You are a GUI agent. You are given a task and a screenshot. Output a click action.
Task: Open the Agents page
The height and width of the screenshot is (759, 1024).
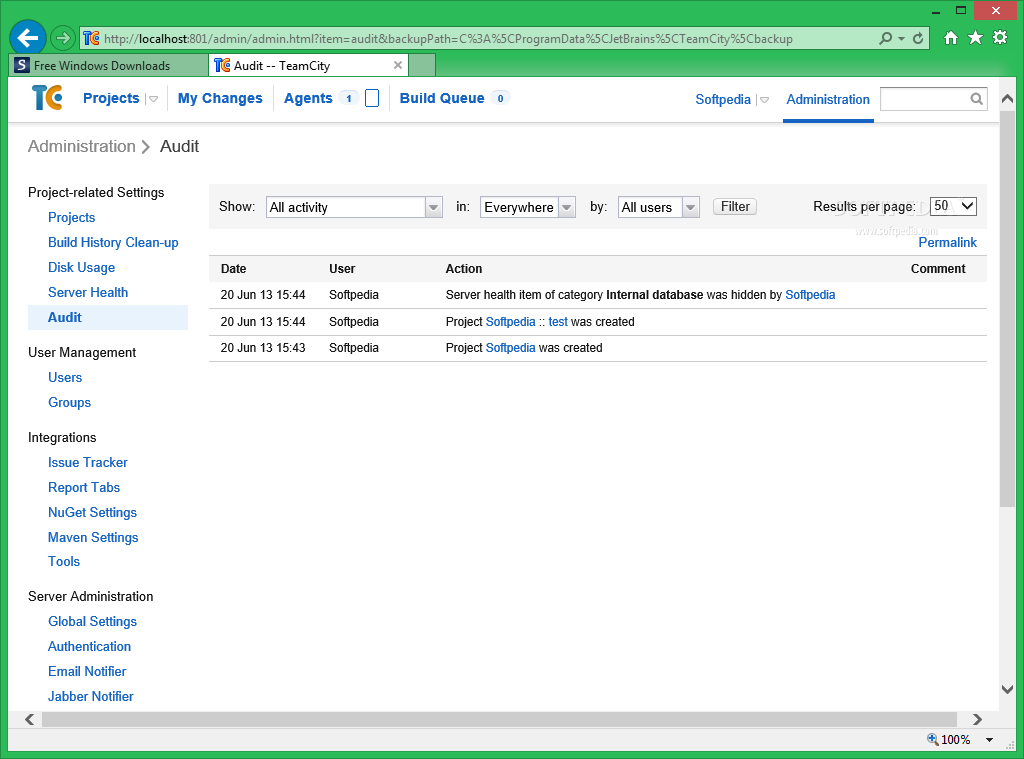point(308,98)
